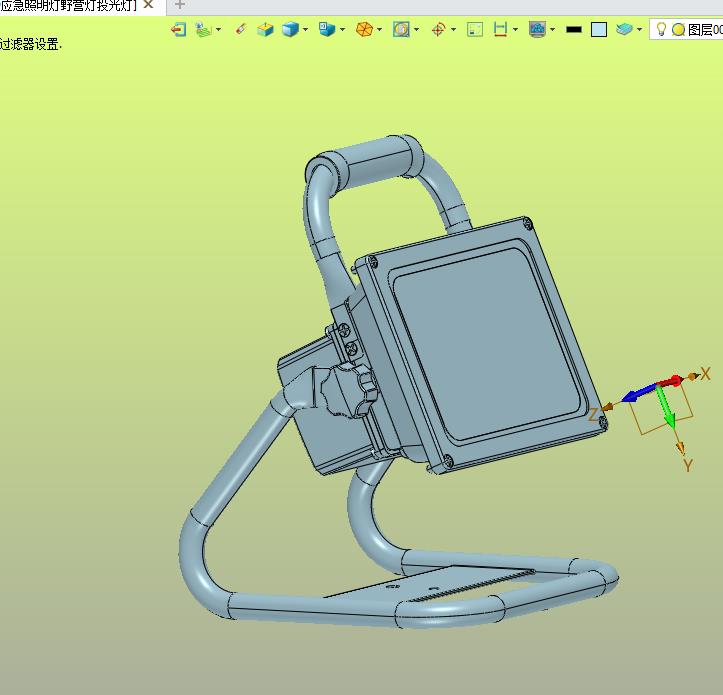723x695 pixels.
Task: Click the red target rotate-center icon
Action: point(439,30)
